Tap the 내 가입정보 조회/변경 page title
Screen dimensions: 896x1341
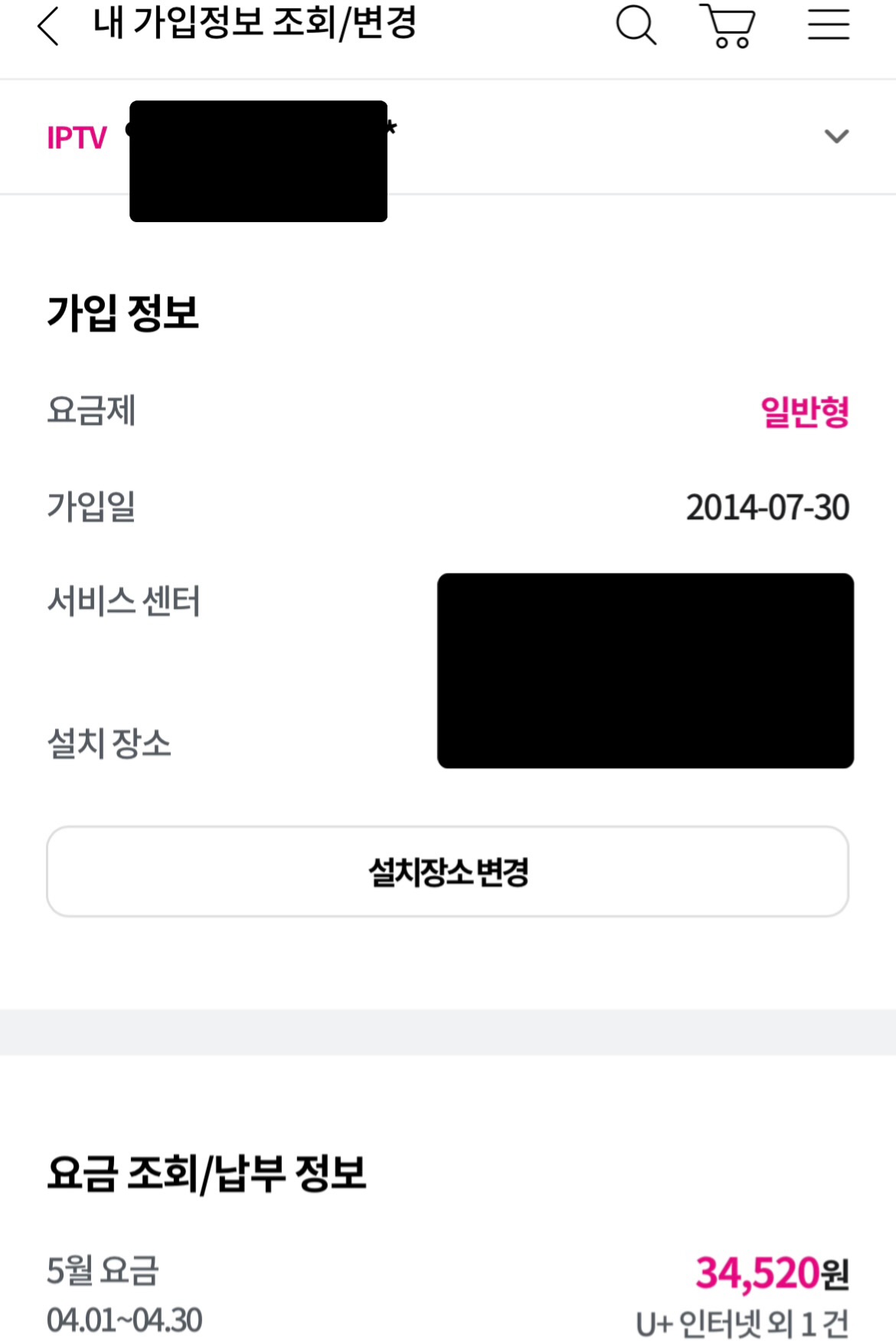click(255, 23)
